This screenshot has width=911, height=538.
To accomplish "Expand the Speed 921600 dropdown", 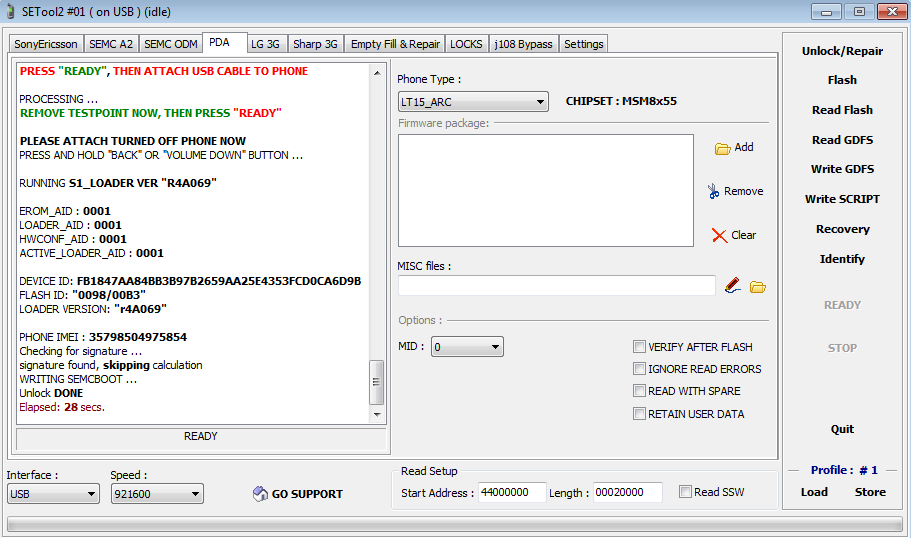I will [x=157, y=494].
